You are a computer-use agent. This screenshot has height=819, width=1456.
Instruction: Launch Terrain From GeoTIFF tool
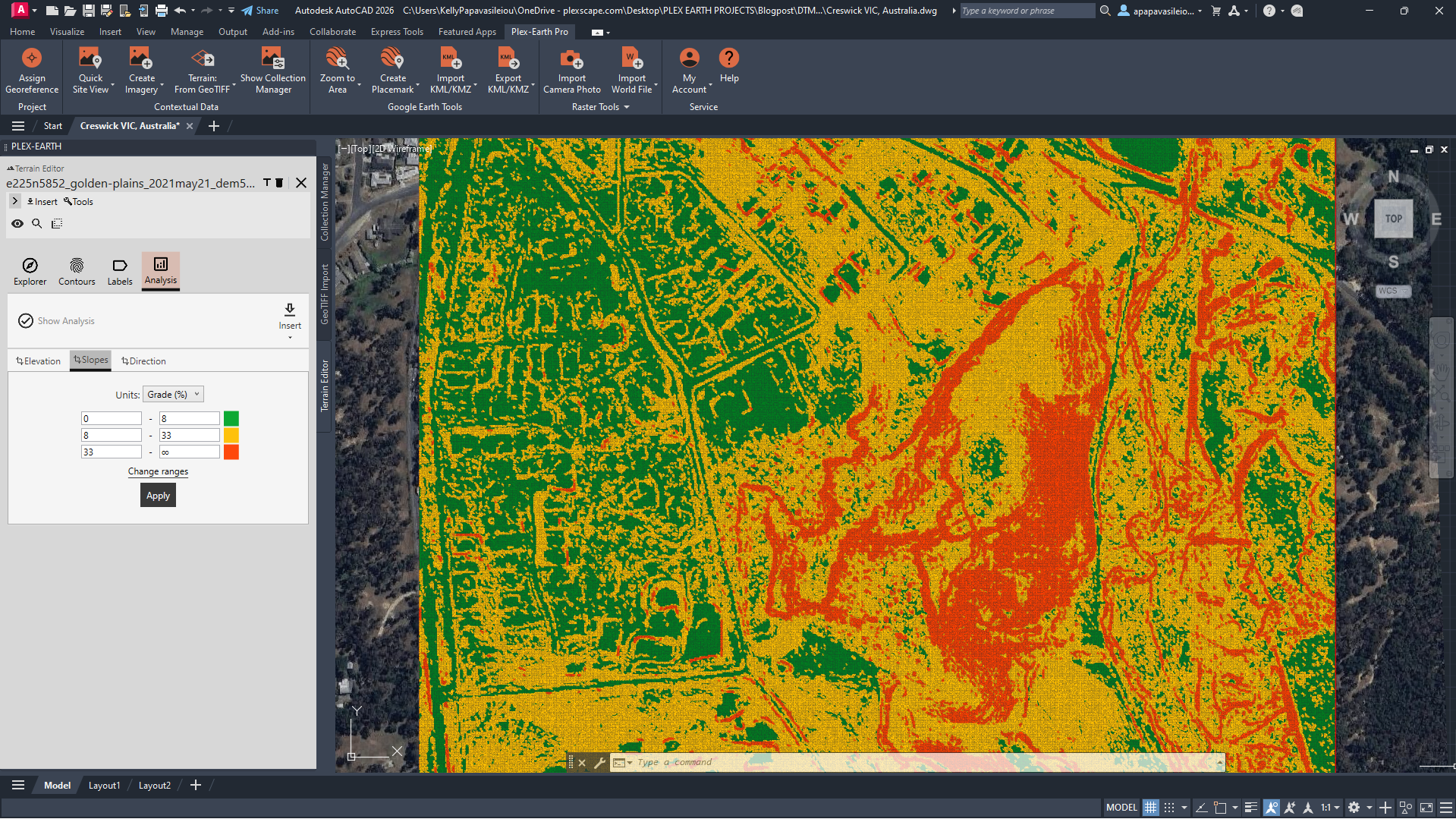tap(202, 71)
